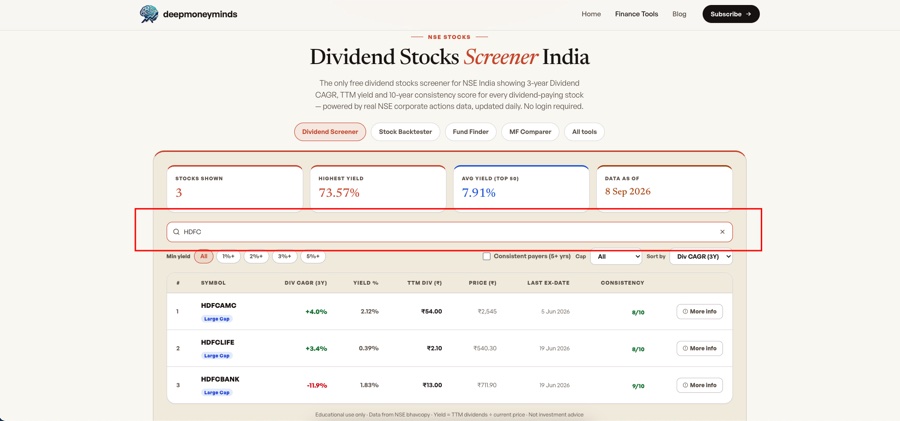Select the 2%+ min yield filter
This screenshot has width=900, height=421.
point(257,256)
